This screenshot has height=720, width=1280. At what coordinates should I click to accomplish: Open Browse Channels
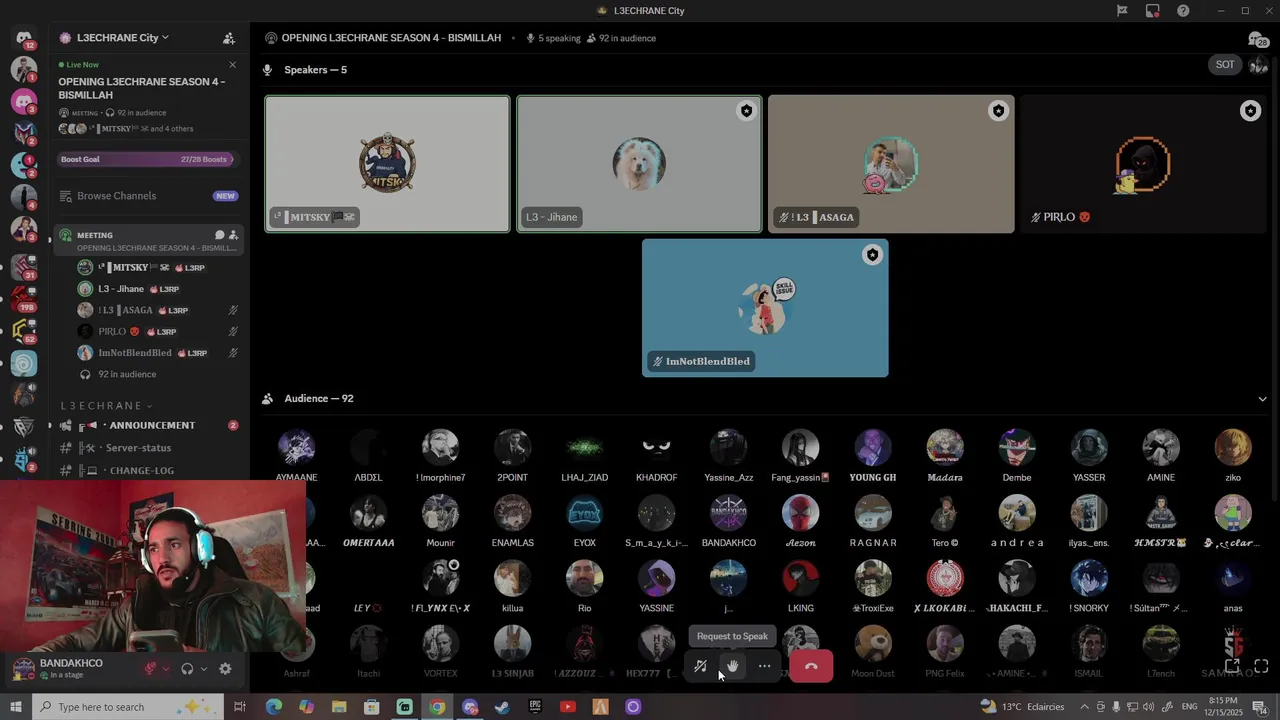(147, 196)
